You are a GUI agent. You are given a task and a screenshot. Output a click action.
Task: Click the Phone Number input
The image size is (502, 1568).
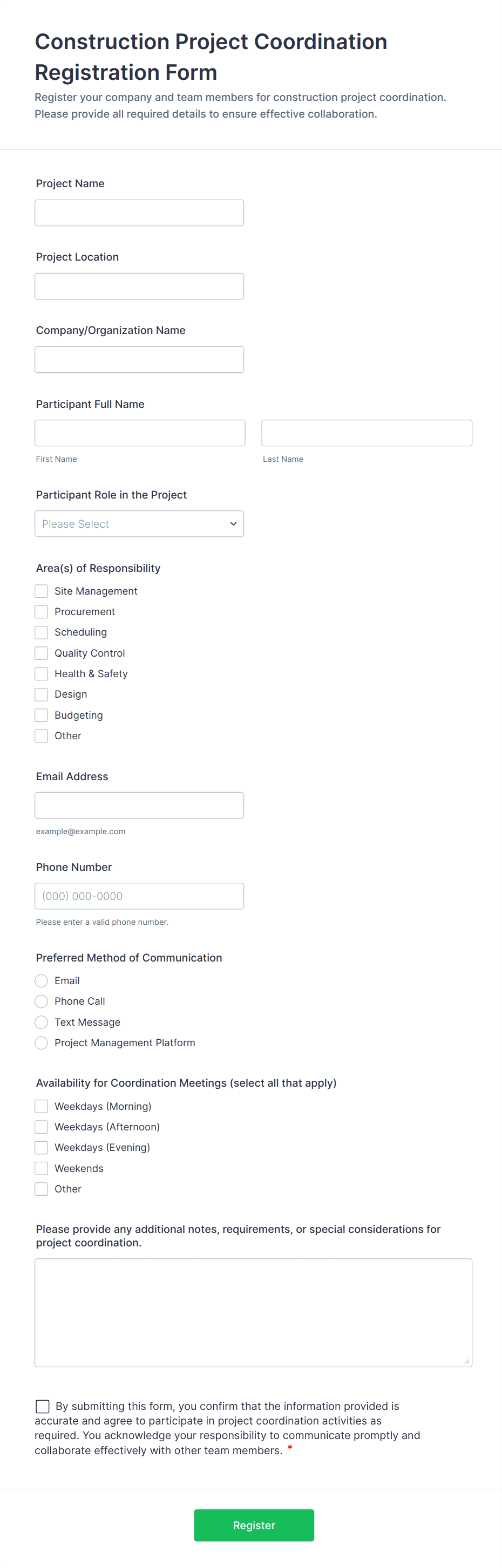[x=139, y=895]
